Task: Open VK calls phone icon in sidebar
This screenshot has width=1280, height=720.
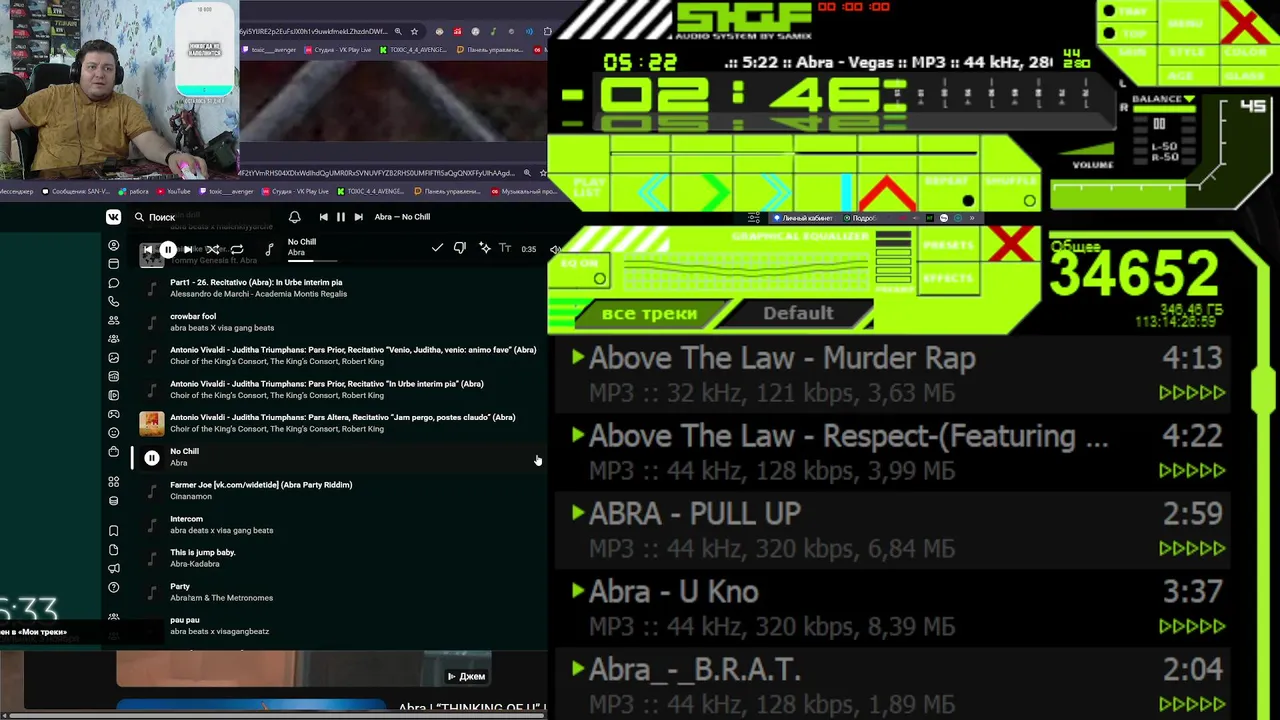Action: point(113,301)
